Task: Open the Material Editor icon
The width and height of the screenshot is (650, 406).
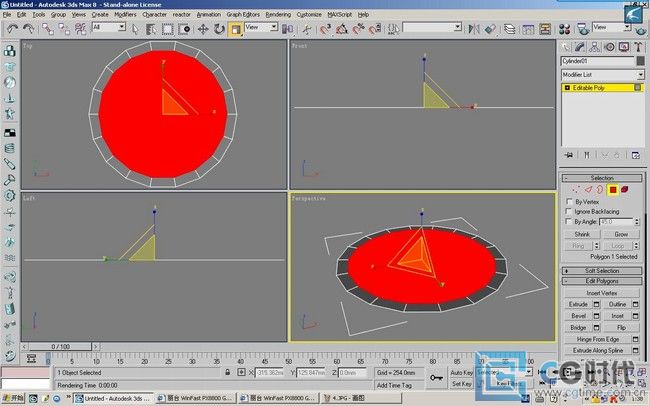Action: point(564,29)
